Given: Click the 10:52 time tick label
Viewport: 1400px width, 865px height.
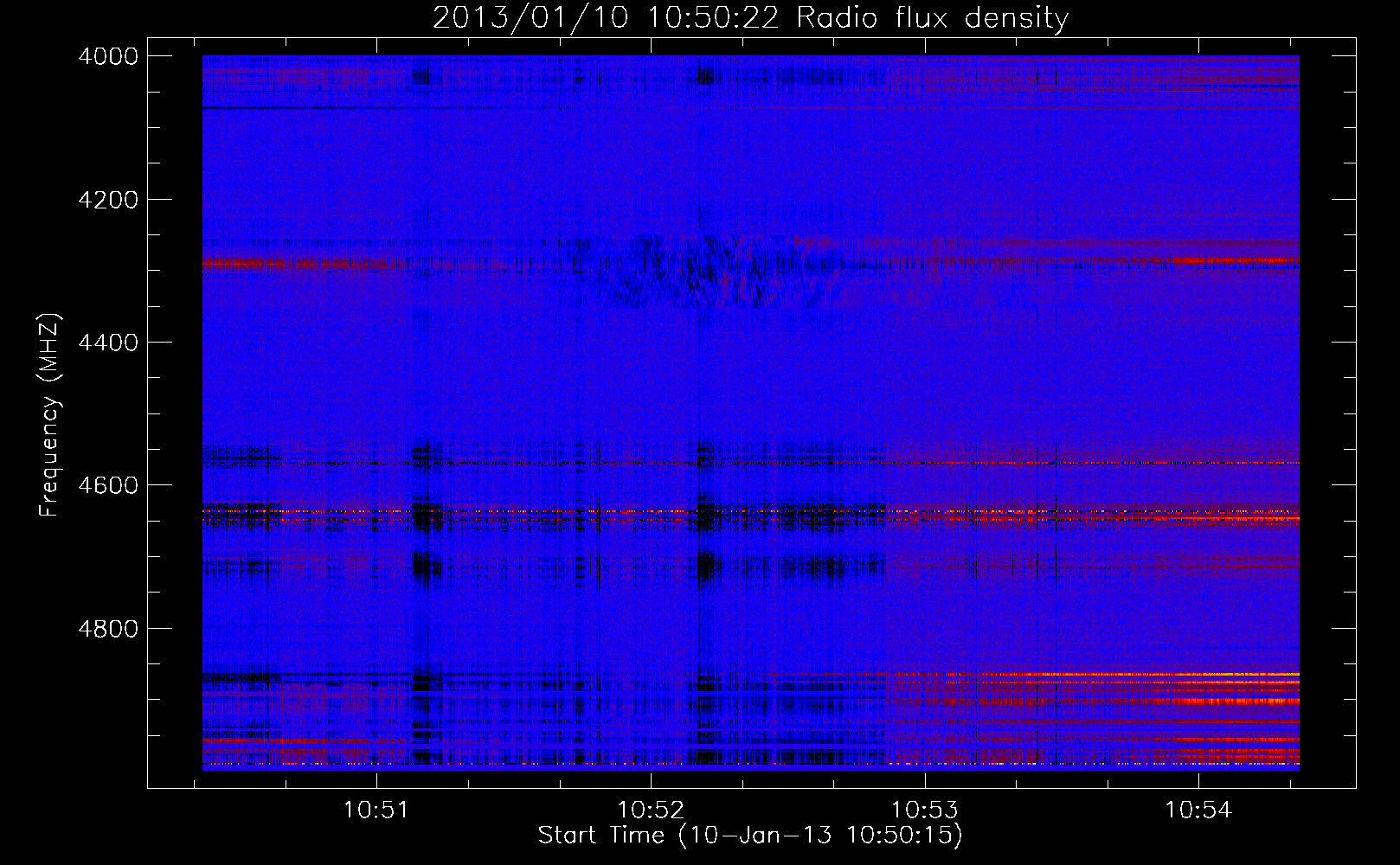Looking at the screenshot, I should 650,811.
